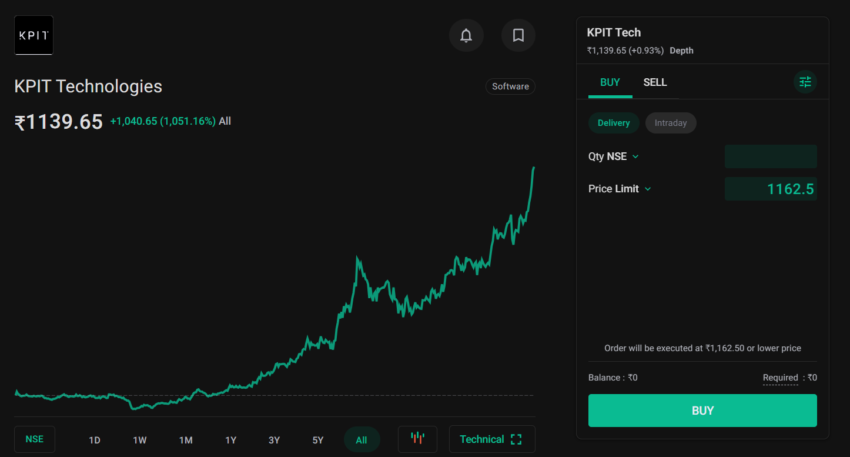
Task: Click the price limit input field
Action: pos(770,188)
